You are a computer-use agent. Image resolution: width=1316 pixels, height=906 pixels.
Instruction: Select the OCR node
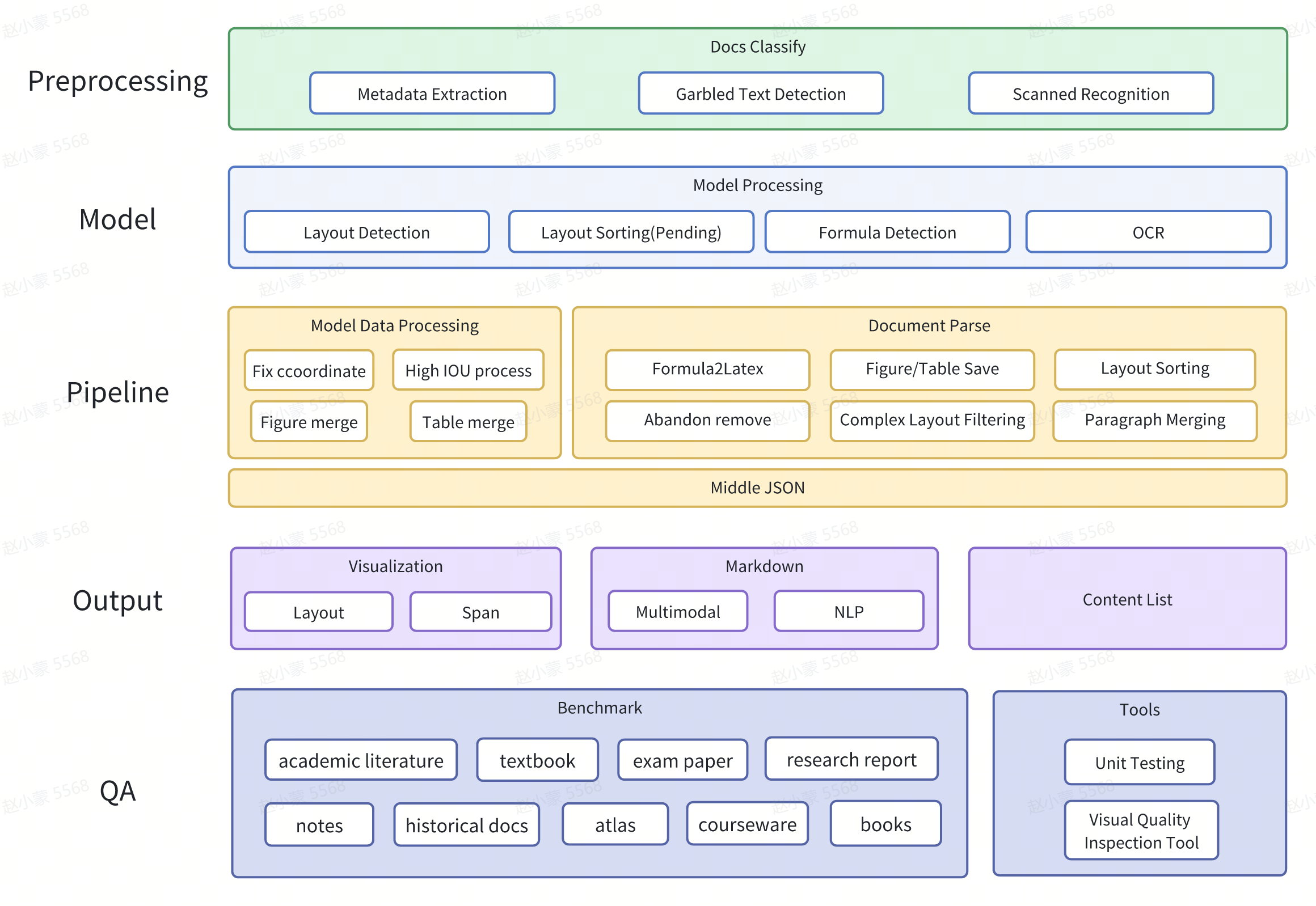(x=1148, y=232)
